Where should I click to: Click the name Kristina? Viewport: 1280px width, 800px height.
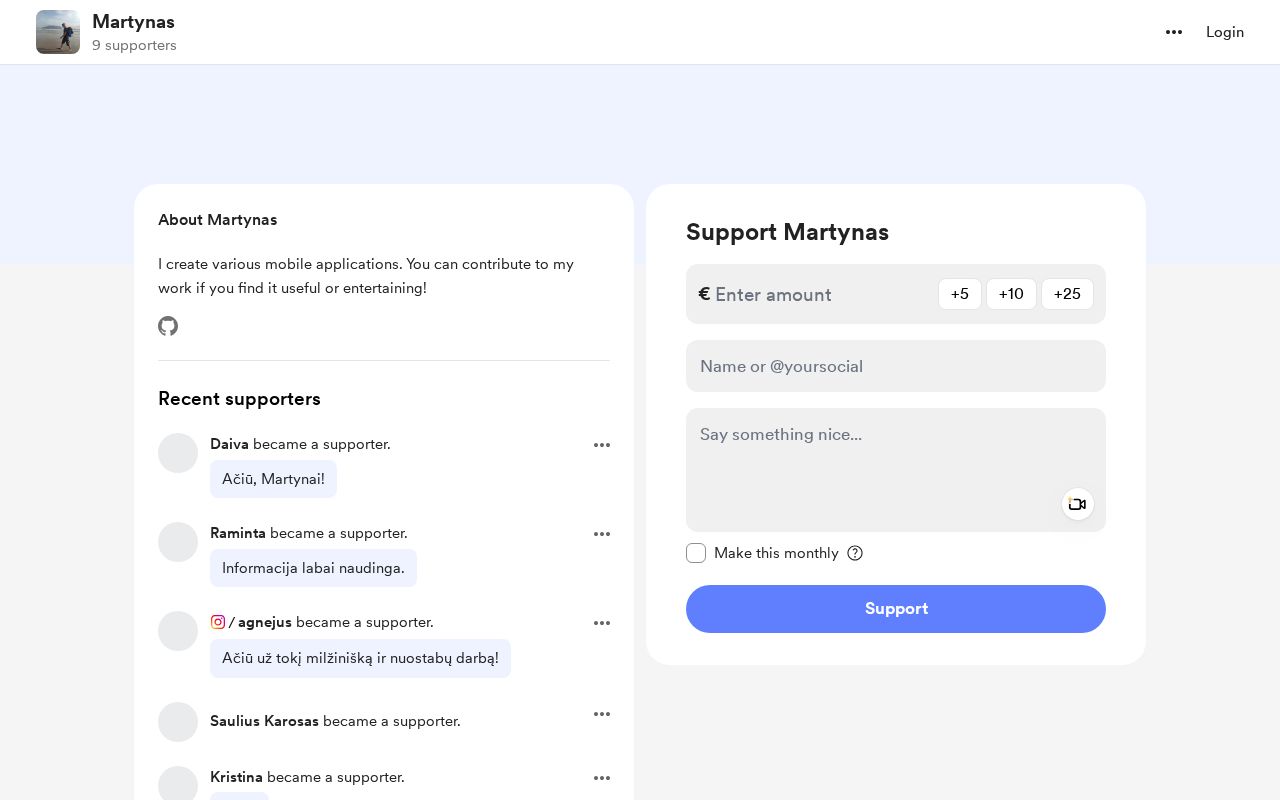coord(236,777)
